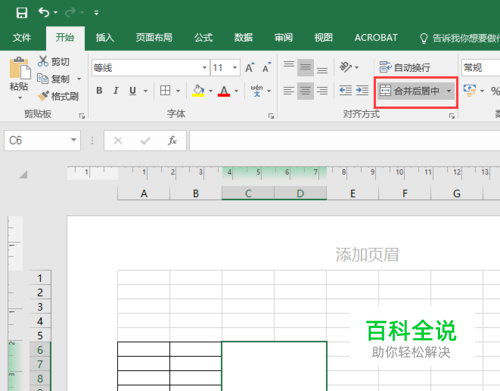Increase cell indent
This screenshot has height=391, width=500.
pyautogui.click(x=362, y=90)
